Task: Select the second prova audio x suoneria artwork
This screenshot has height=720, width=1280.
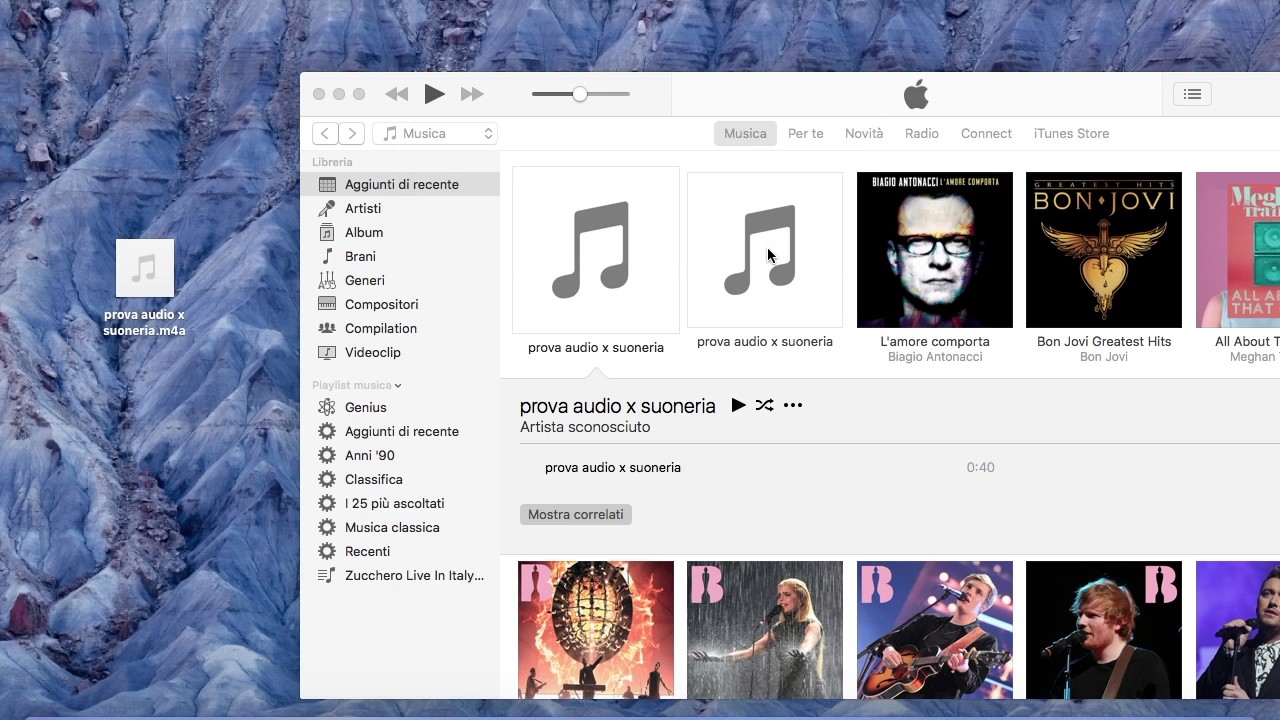Action: pyautogui.click(x=765, y=250)
